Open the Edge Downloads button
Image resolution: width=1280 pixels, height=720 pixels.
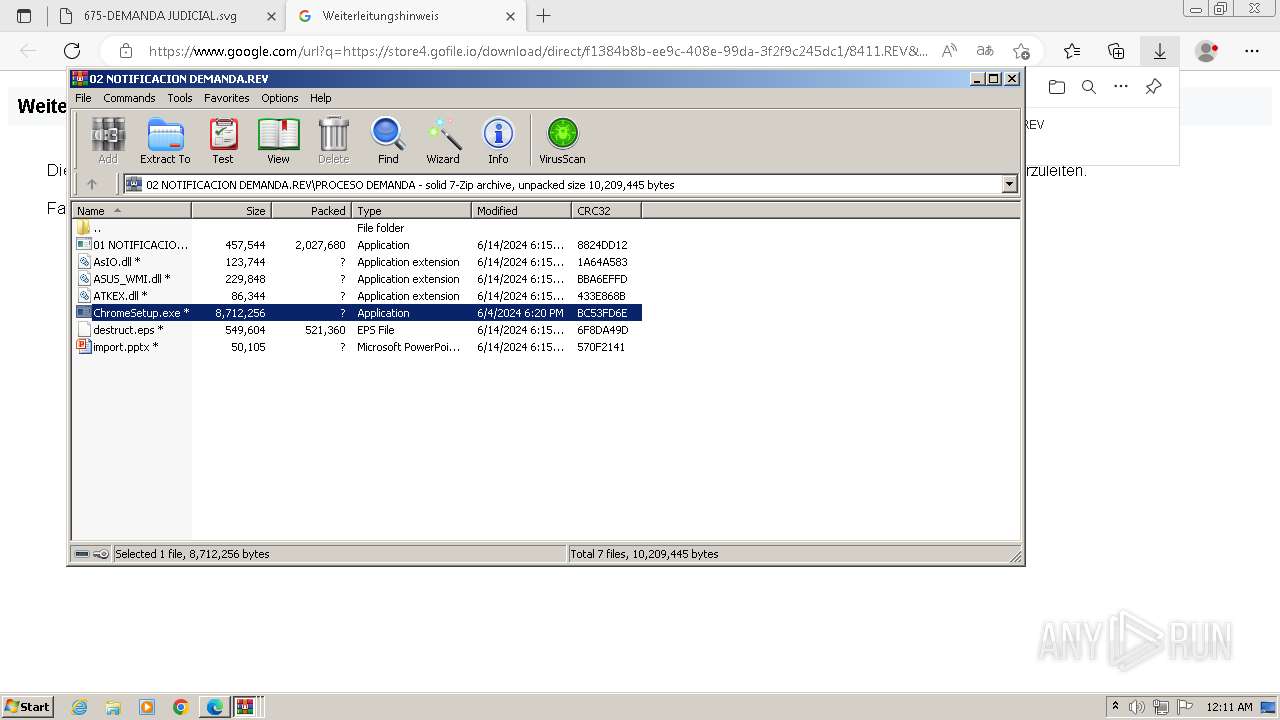(x=1159, y=51)
